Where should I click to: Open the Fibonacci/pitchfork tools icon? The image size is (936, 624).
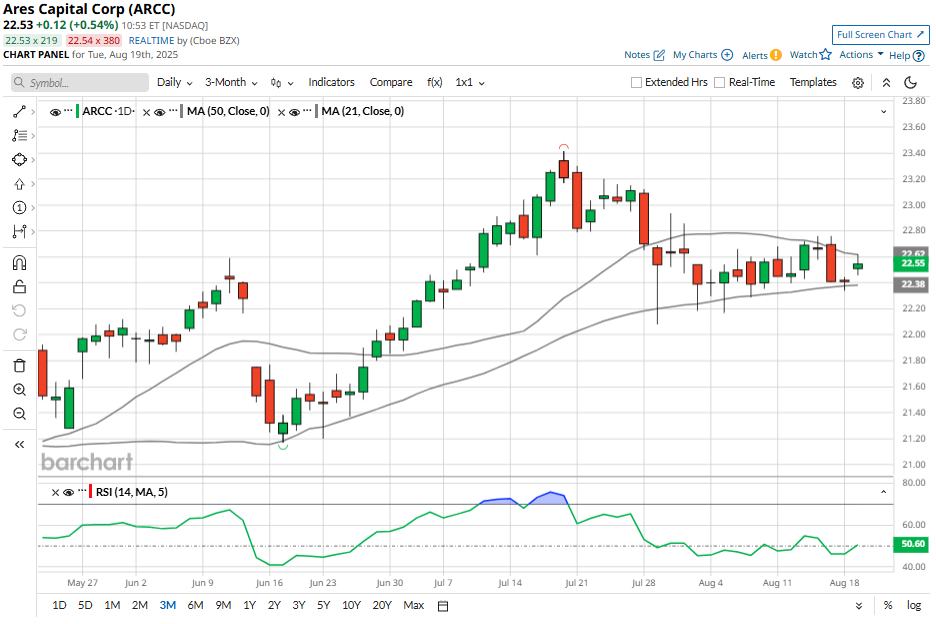pyautogui.click(x=19, y=136)
